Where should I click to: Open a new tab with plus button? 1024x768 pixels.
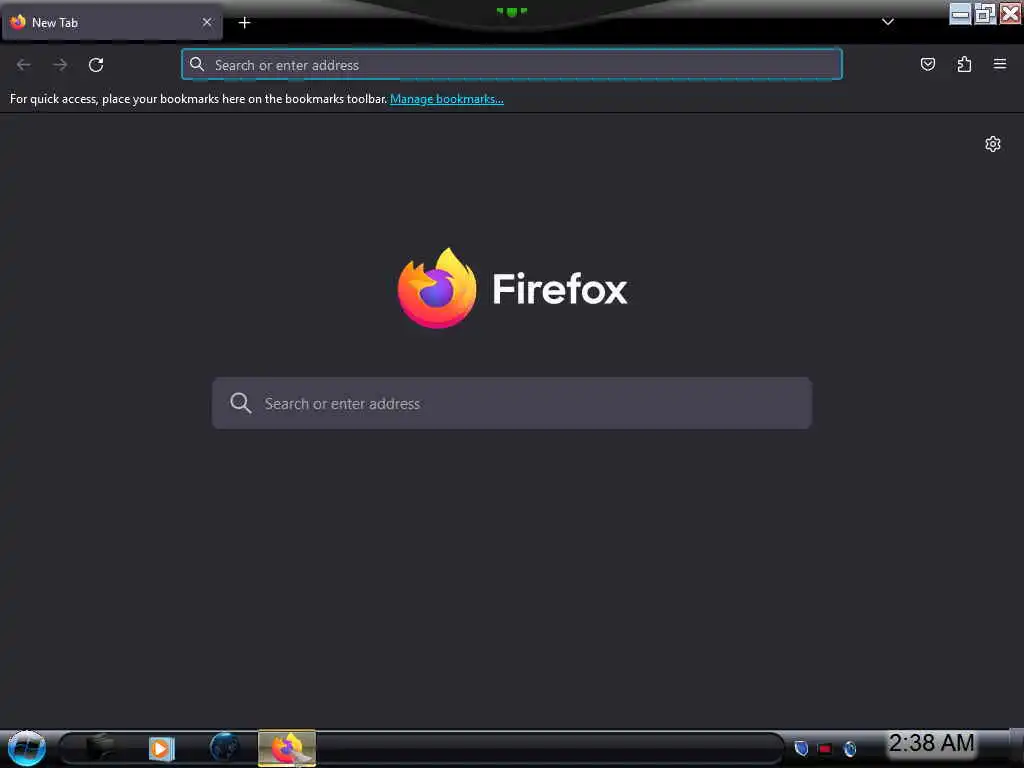[x=244, y=23]
